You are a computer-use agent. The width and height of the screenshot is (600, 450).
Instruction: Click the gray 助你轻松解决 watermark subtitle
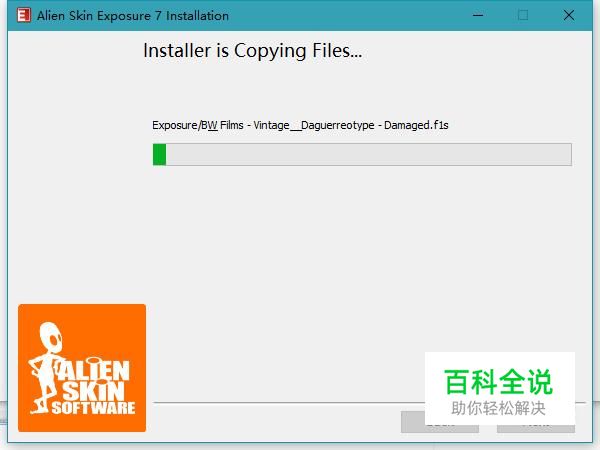(498, 408)
